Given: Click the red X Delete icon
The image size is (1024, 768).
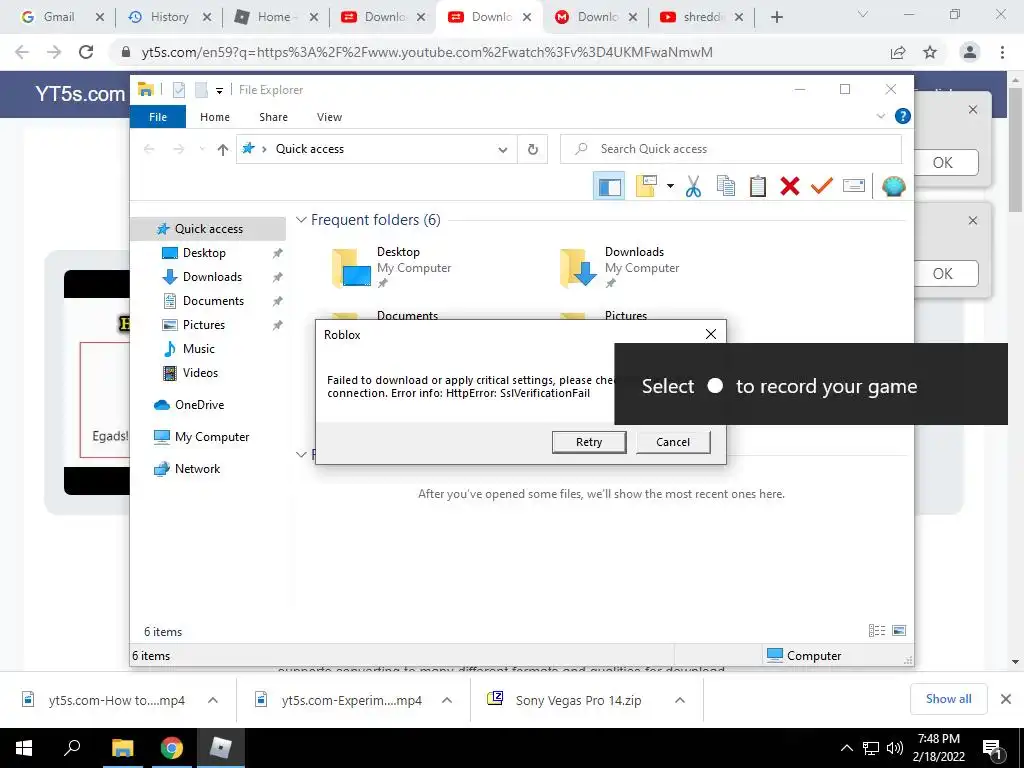Looking at the screenshot, I should (x=790, y=186).
